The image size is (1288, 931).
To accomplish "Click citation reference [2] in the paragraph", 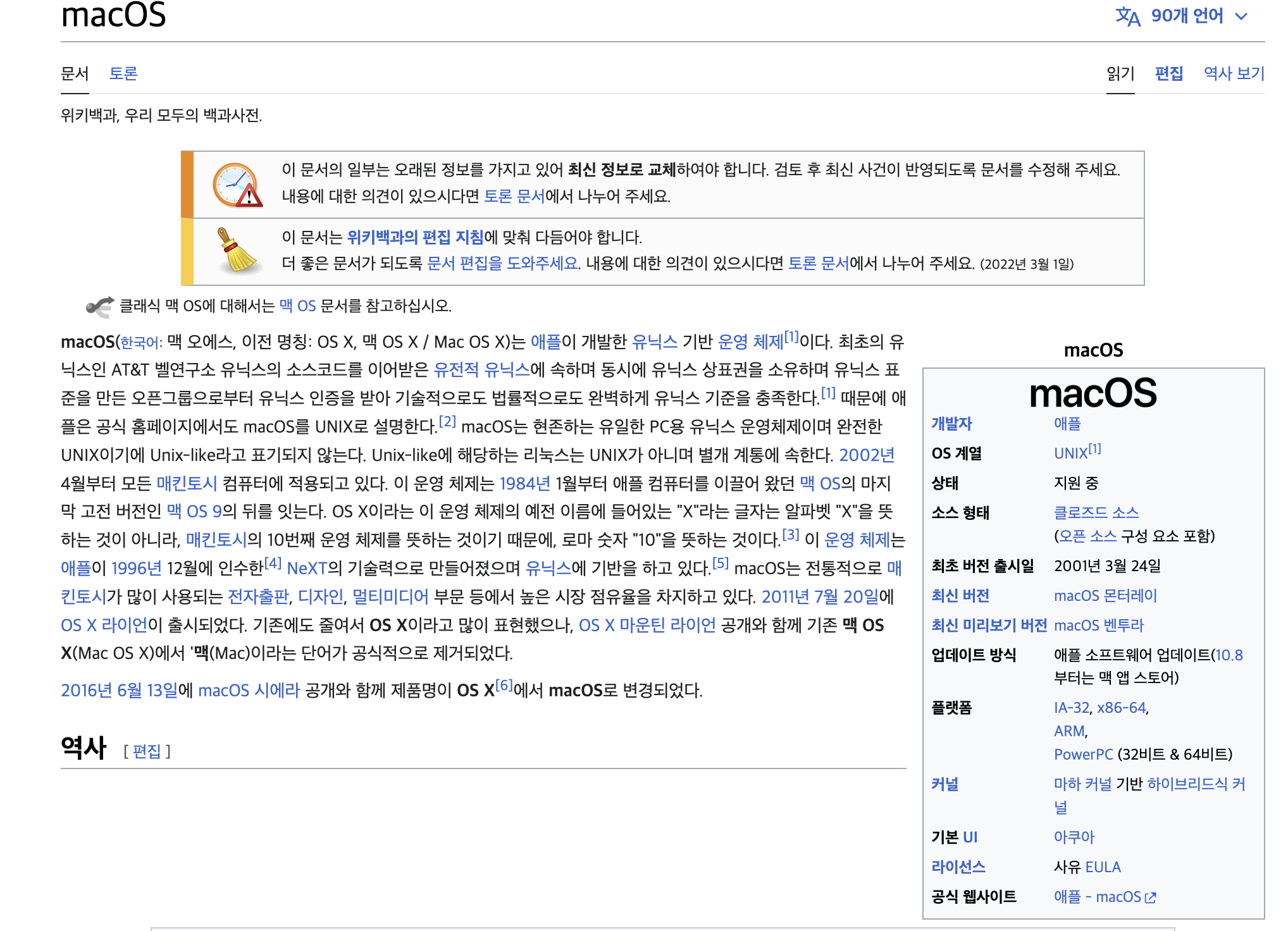I will coord(447,422).
